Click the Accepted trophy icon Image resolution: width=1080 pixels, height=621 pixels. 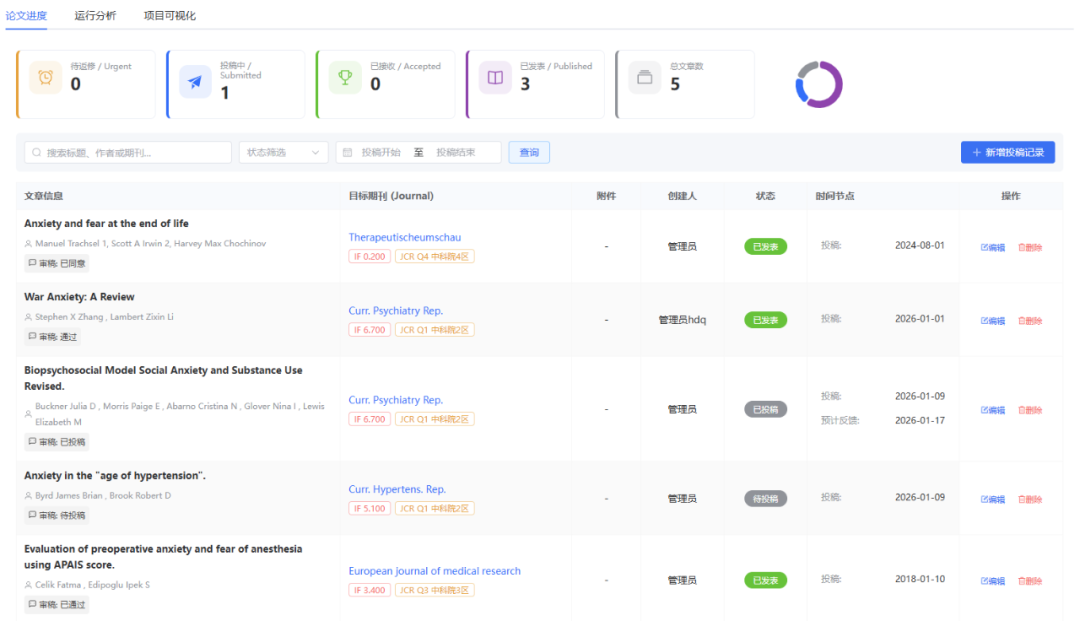(345, 79)
